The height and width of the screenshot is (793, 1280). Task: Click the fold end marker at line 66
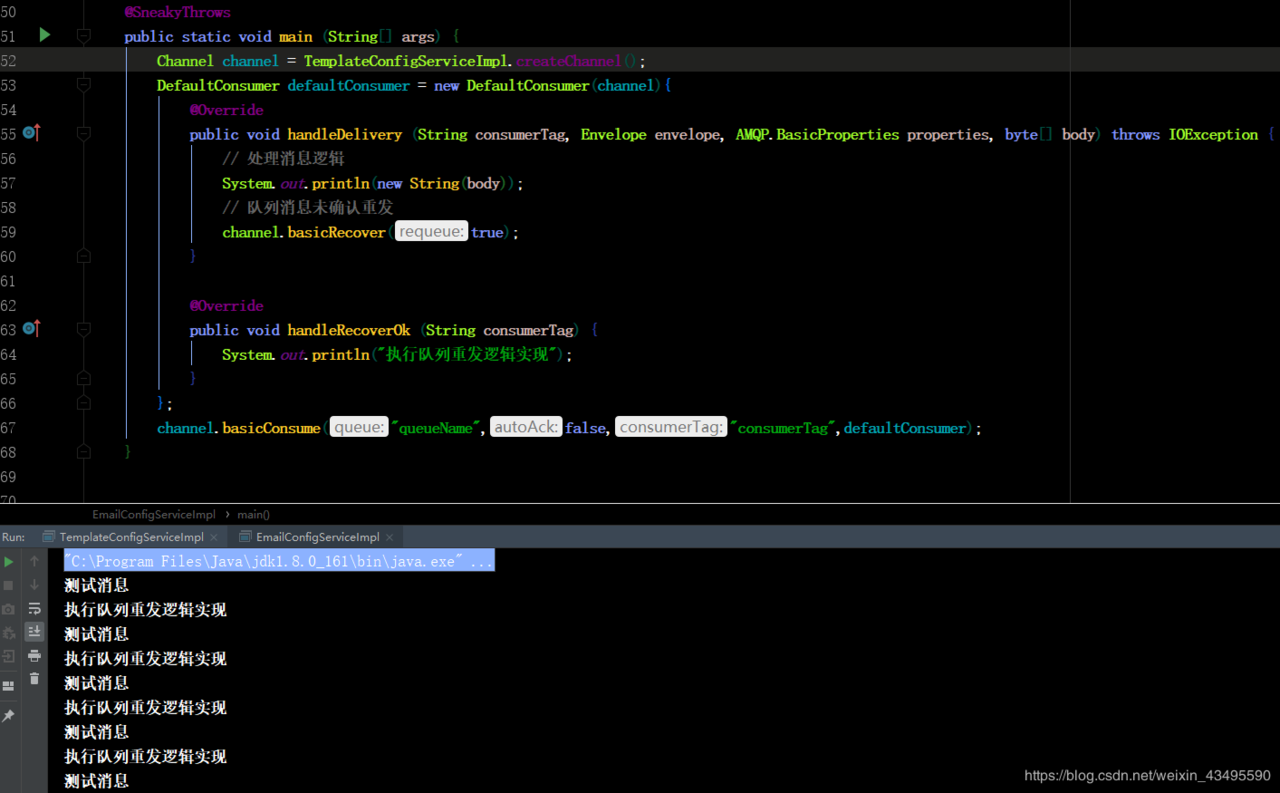click(x=84, y=403)
